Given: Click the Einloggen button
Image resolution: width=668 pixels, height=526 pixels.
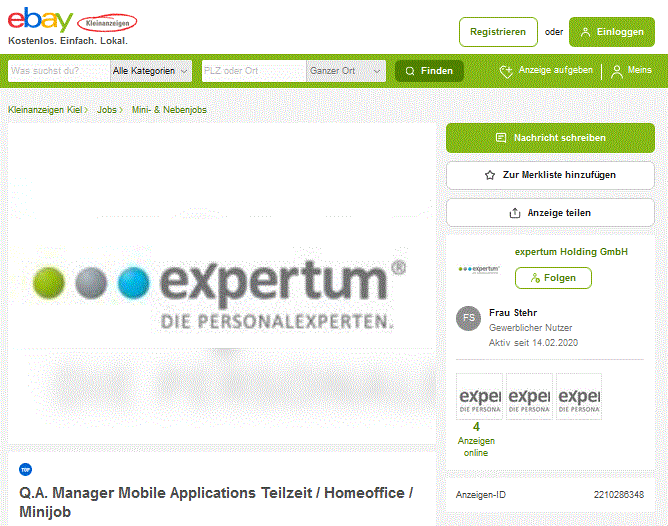Looking at the screenshot, I should point(612,32).
